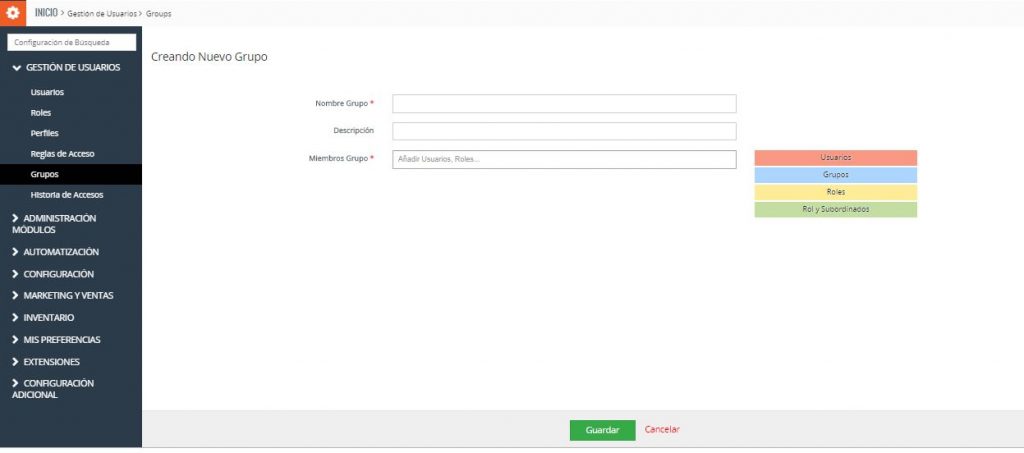Open Usuarios in the sidebar
Image resolution: width=1024 pixels, height=453 pixels.
point(47,92)
